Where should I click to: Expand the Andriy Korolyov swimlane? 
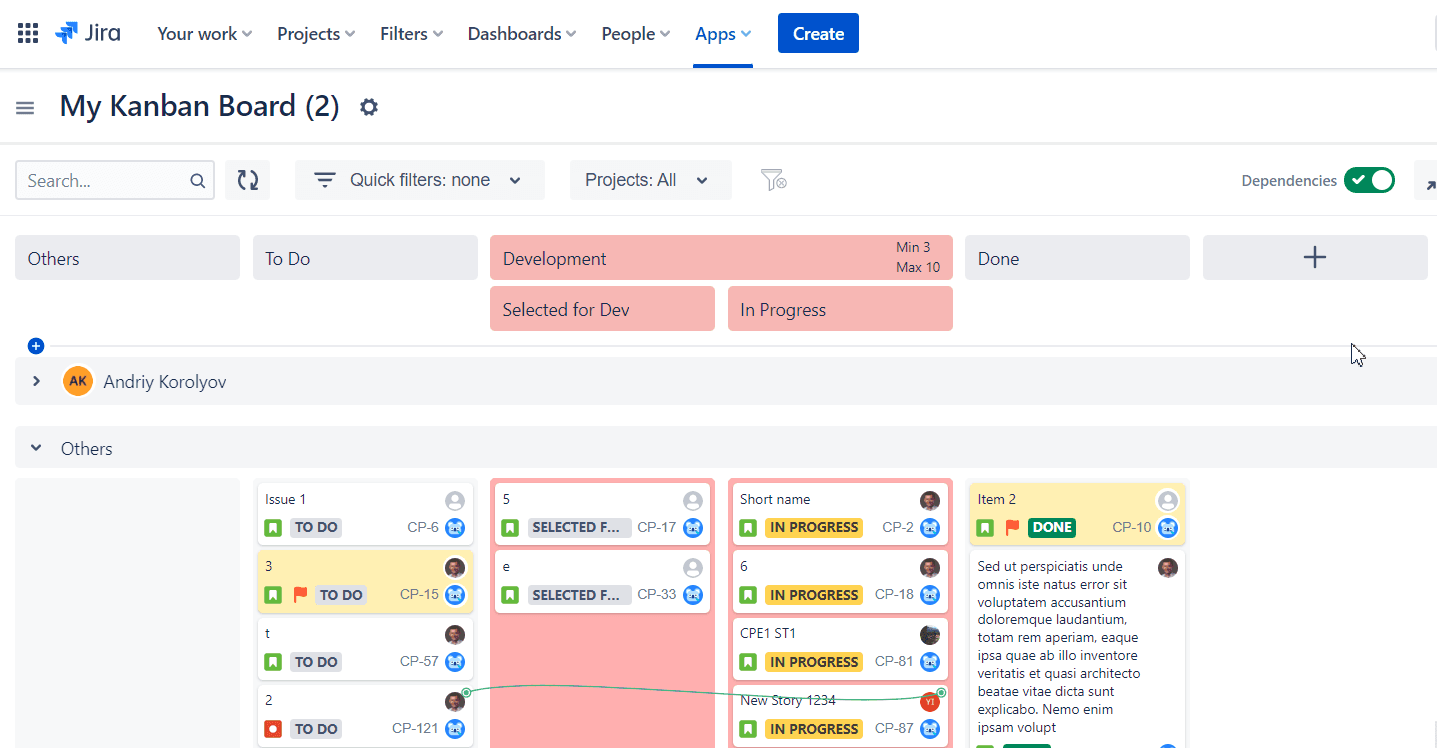pyautogui.click(x=36, y=381)
